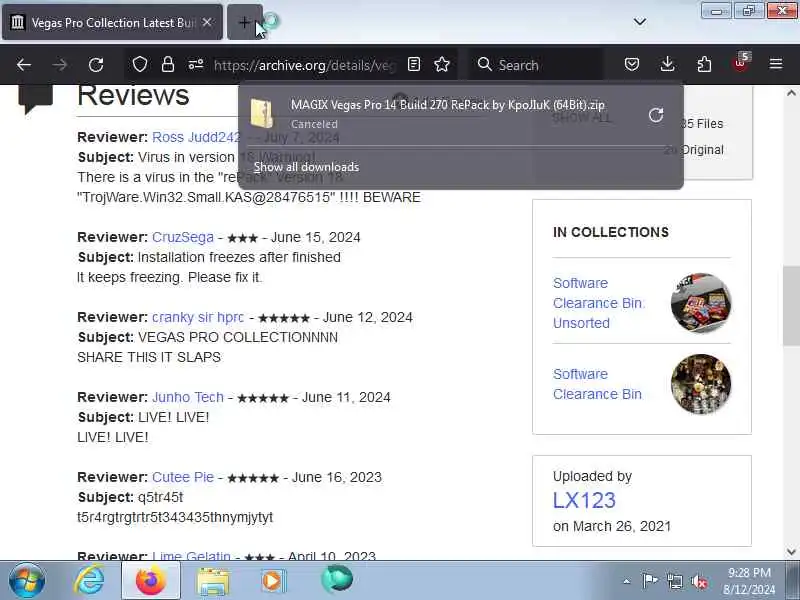
Task: Click the 'IN COLLECTIONS' heading
Action: pyautogui.click(x=611, y=232)
